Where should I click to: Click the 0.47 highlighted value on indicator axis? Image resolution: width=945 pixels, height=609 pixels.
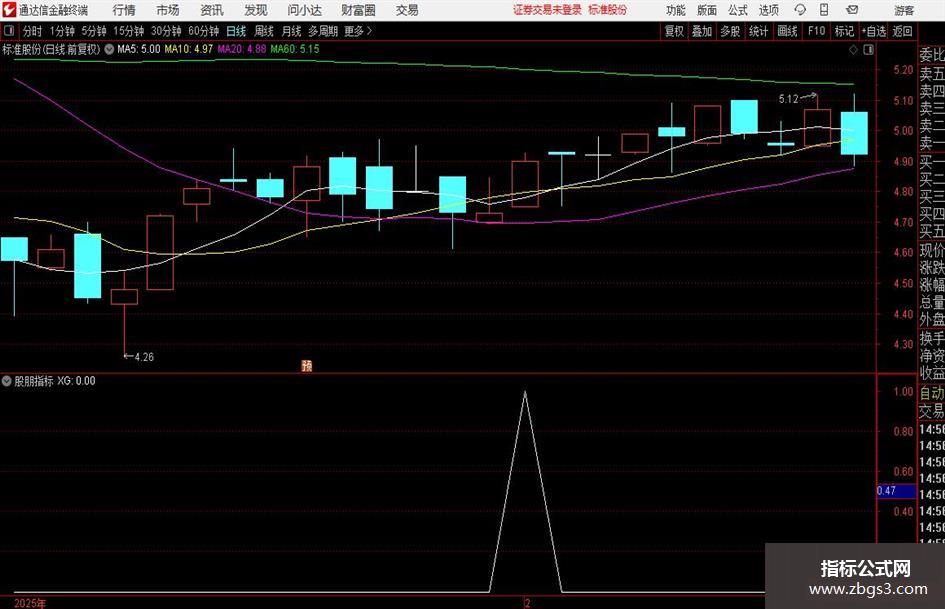pos(896,490)
